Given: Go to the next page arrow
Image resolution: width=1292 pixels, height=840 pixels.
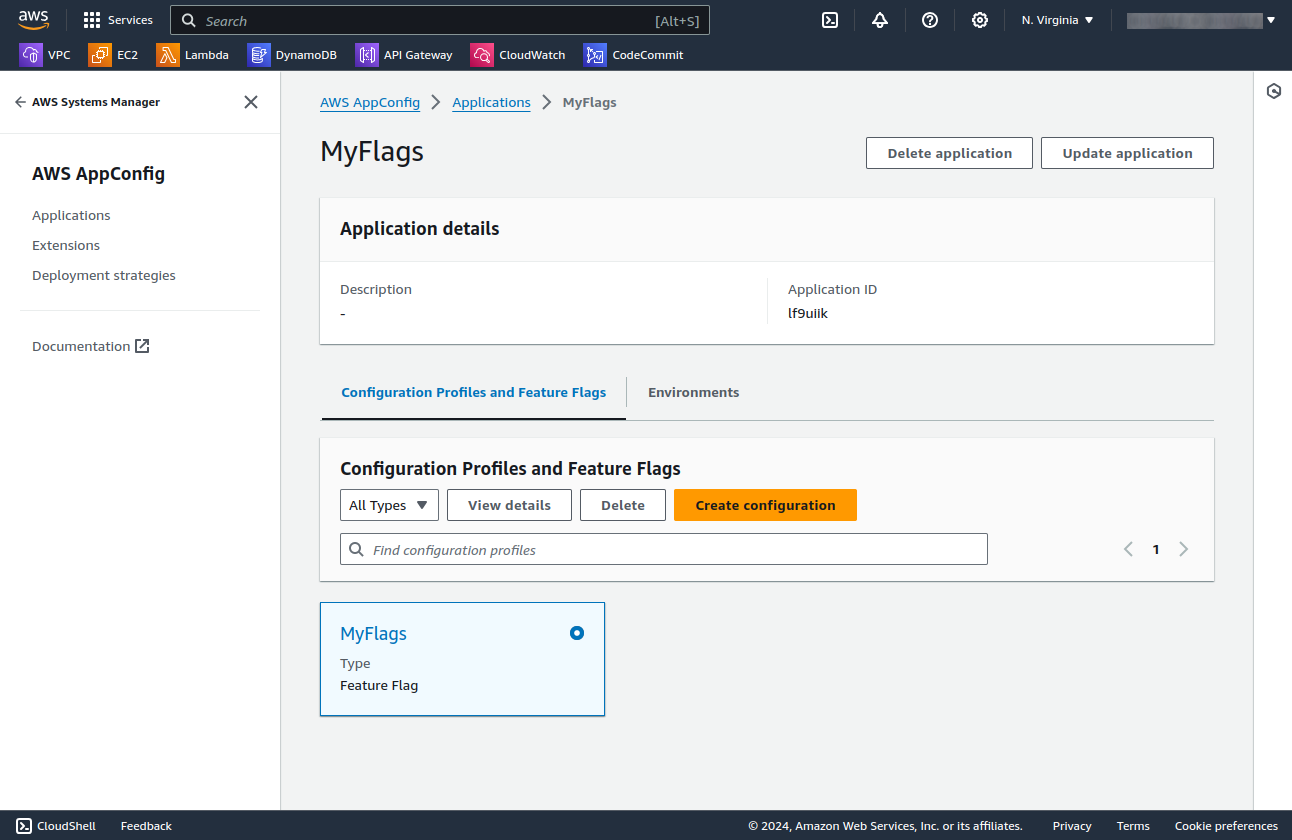Looking at the screenshot, I should tap(1184, 549).
